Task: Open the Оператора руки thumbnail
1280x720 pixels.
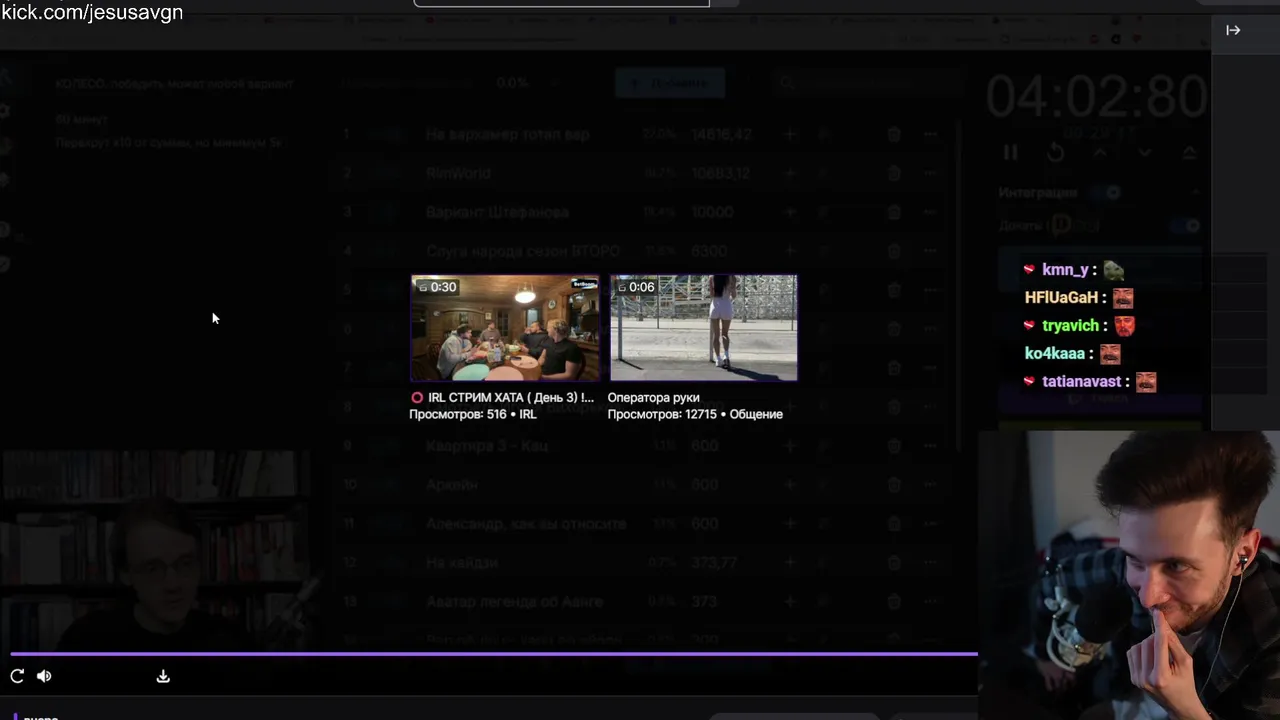Action: pyautogui.click(x=704, y=328)
